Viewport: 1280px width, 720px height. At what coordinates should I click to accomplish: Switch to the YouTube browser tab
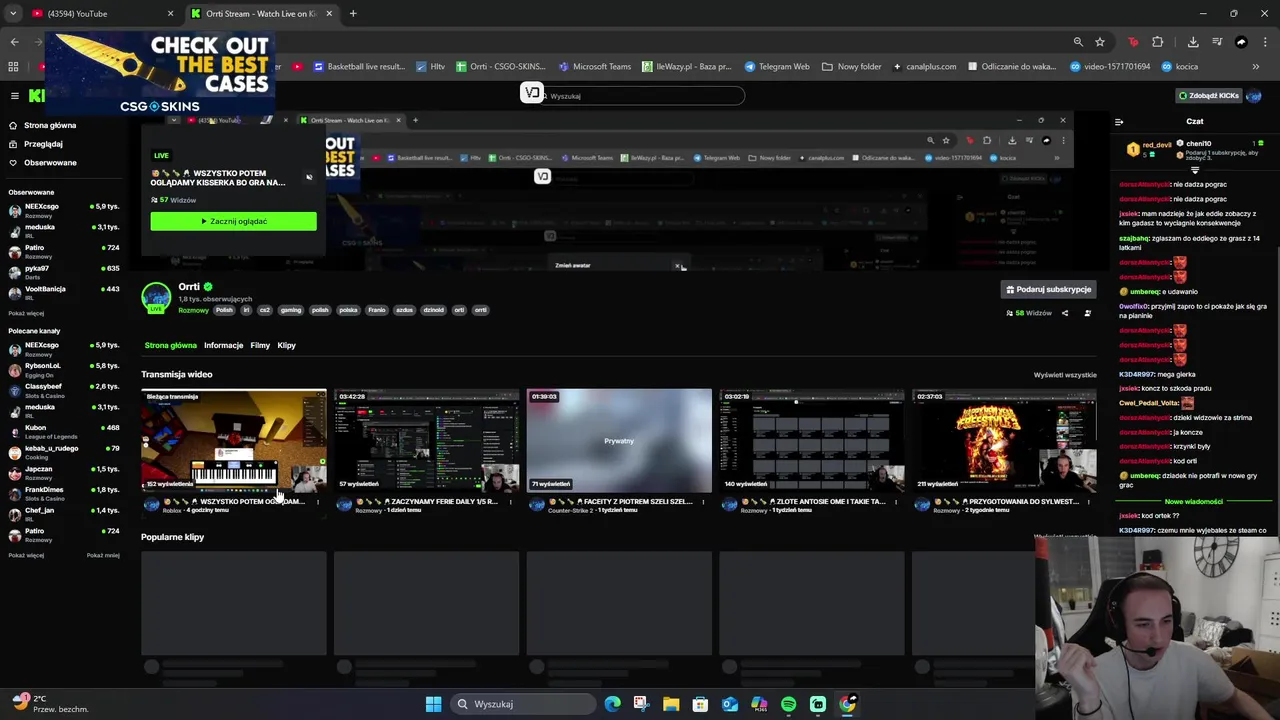click(x=100, y=14)
